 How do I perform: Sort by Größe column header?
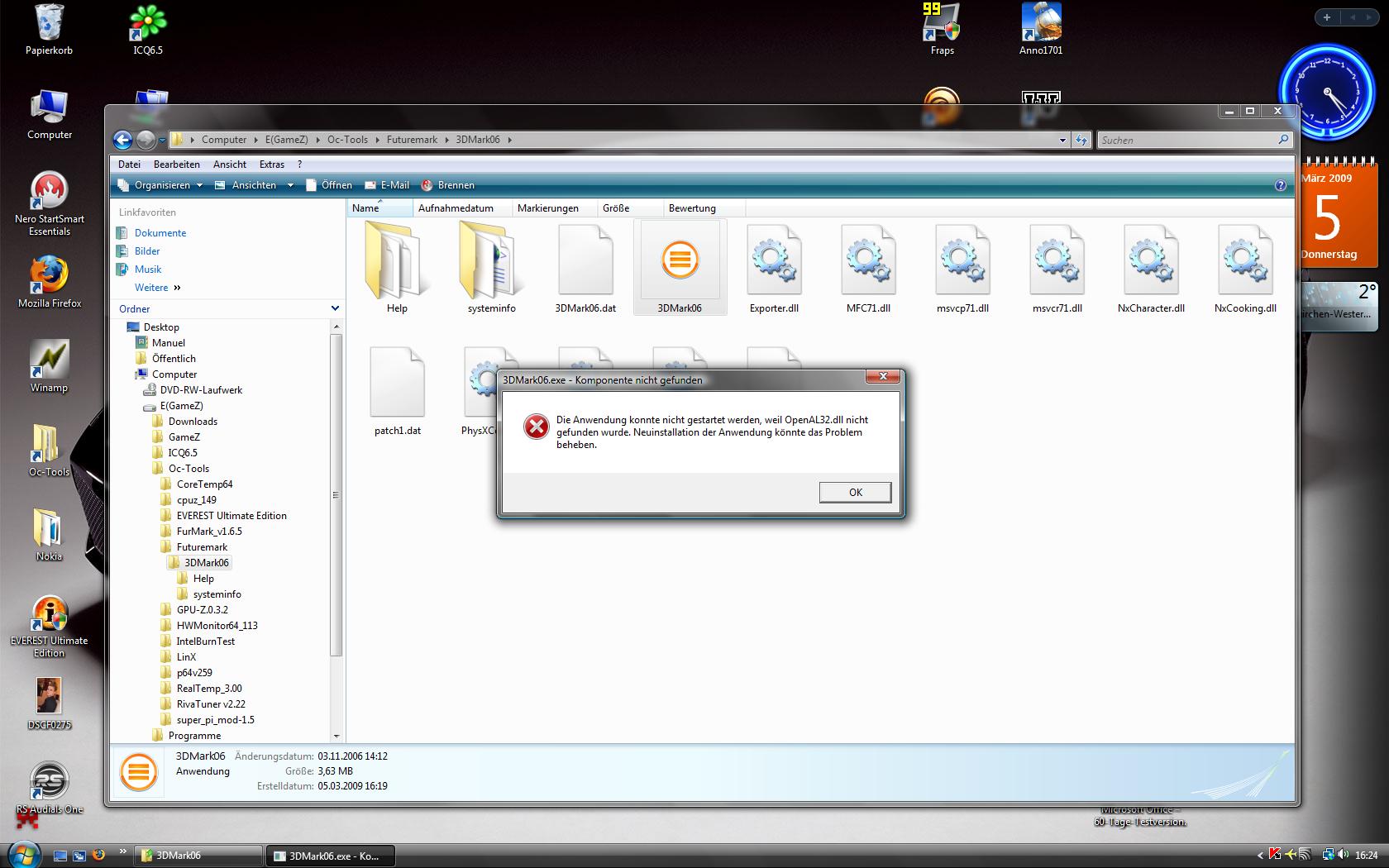click(630, 208)
